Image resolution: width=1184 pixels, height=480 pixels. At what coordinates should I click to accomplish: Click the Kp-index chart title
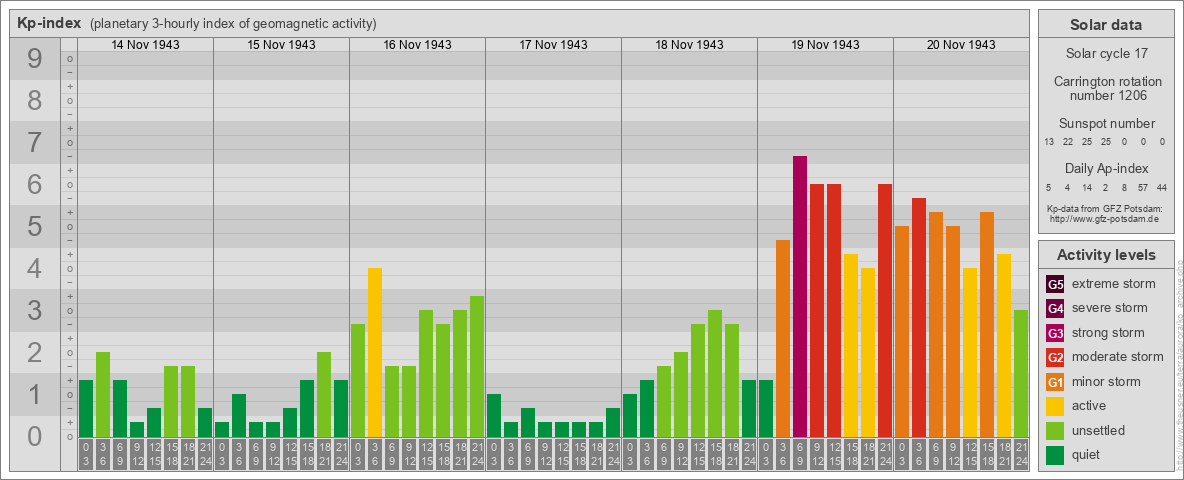point(49,23)
